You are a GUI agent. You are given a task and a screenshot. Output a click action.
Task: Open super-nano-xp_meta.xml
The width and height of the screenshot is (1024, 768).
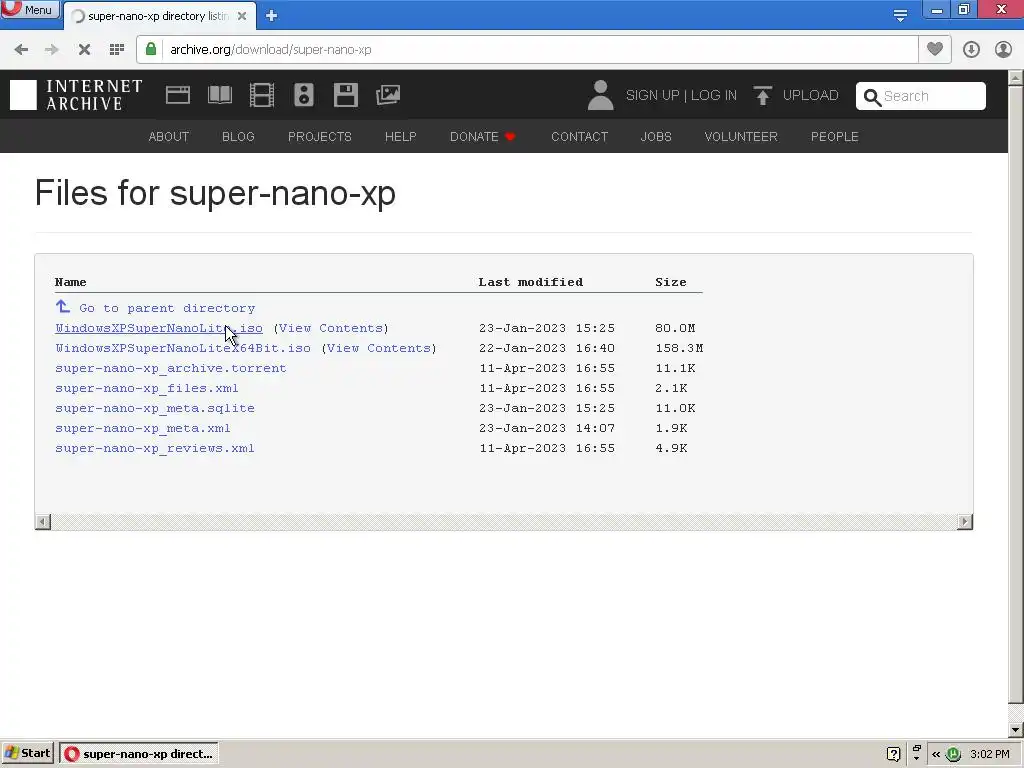point(143,428)
